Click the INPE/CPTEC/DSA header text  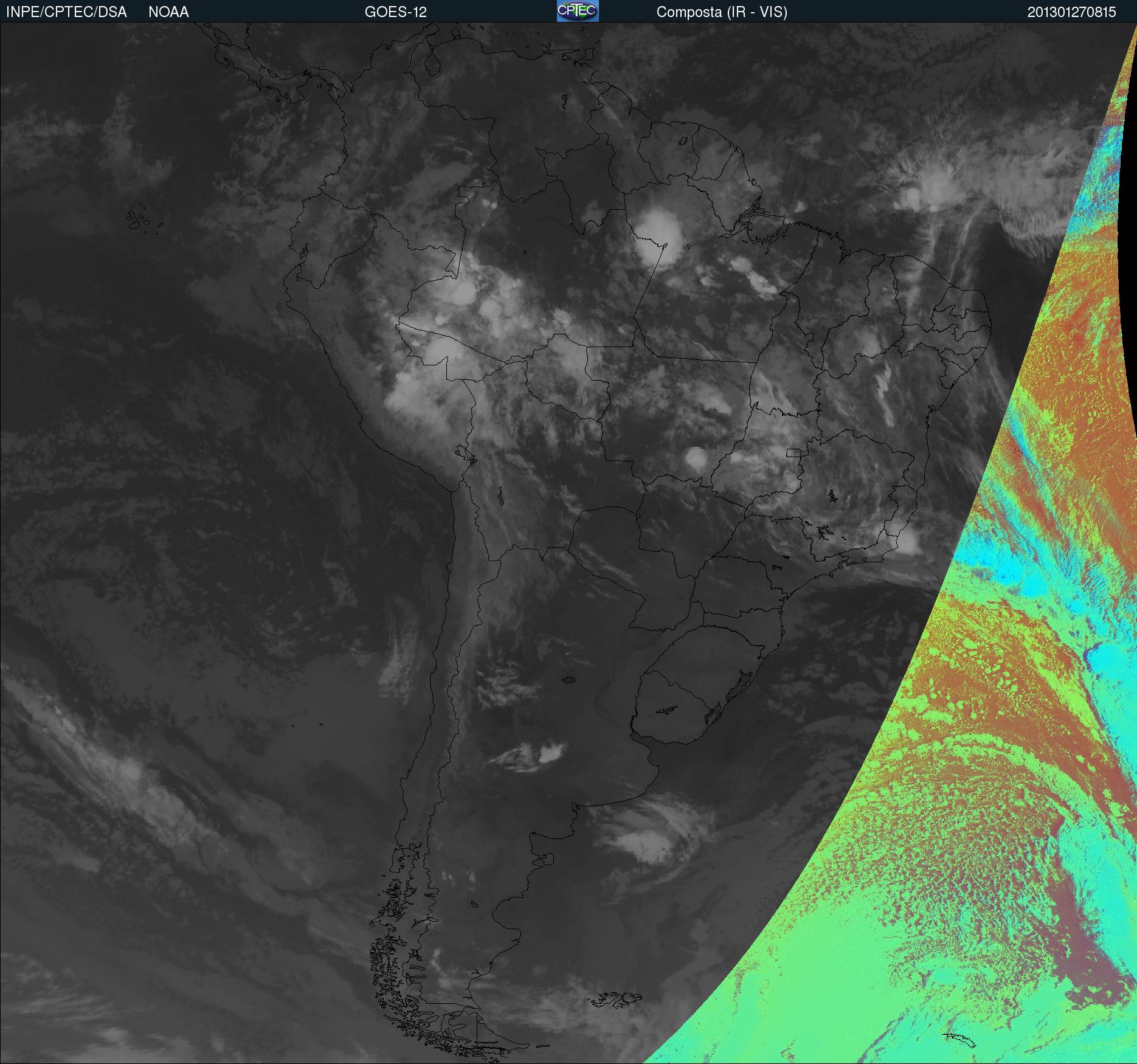[66, 12]
